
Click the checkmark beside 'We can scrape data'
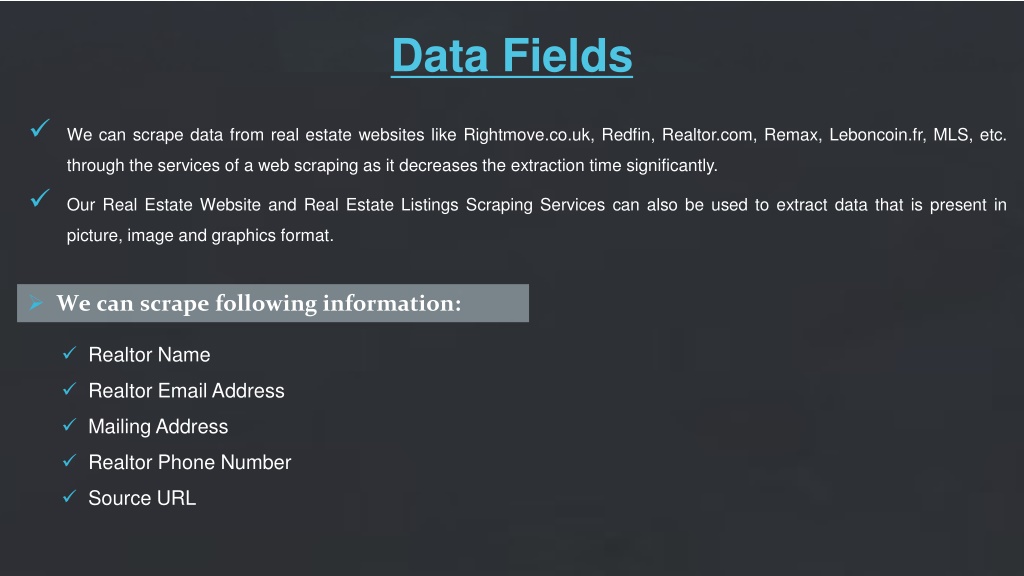40,128
